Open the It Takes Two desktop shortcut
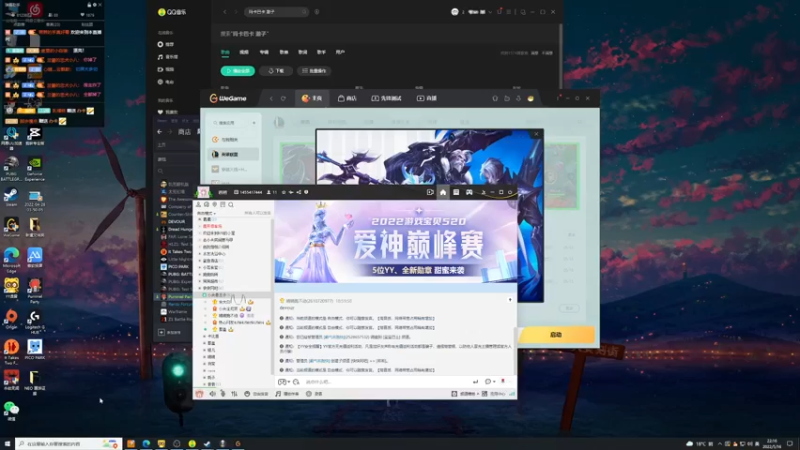The width and height of the screenshot is (800, 450). [x=11, y=352]
